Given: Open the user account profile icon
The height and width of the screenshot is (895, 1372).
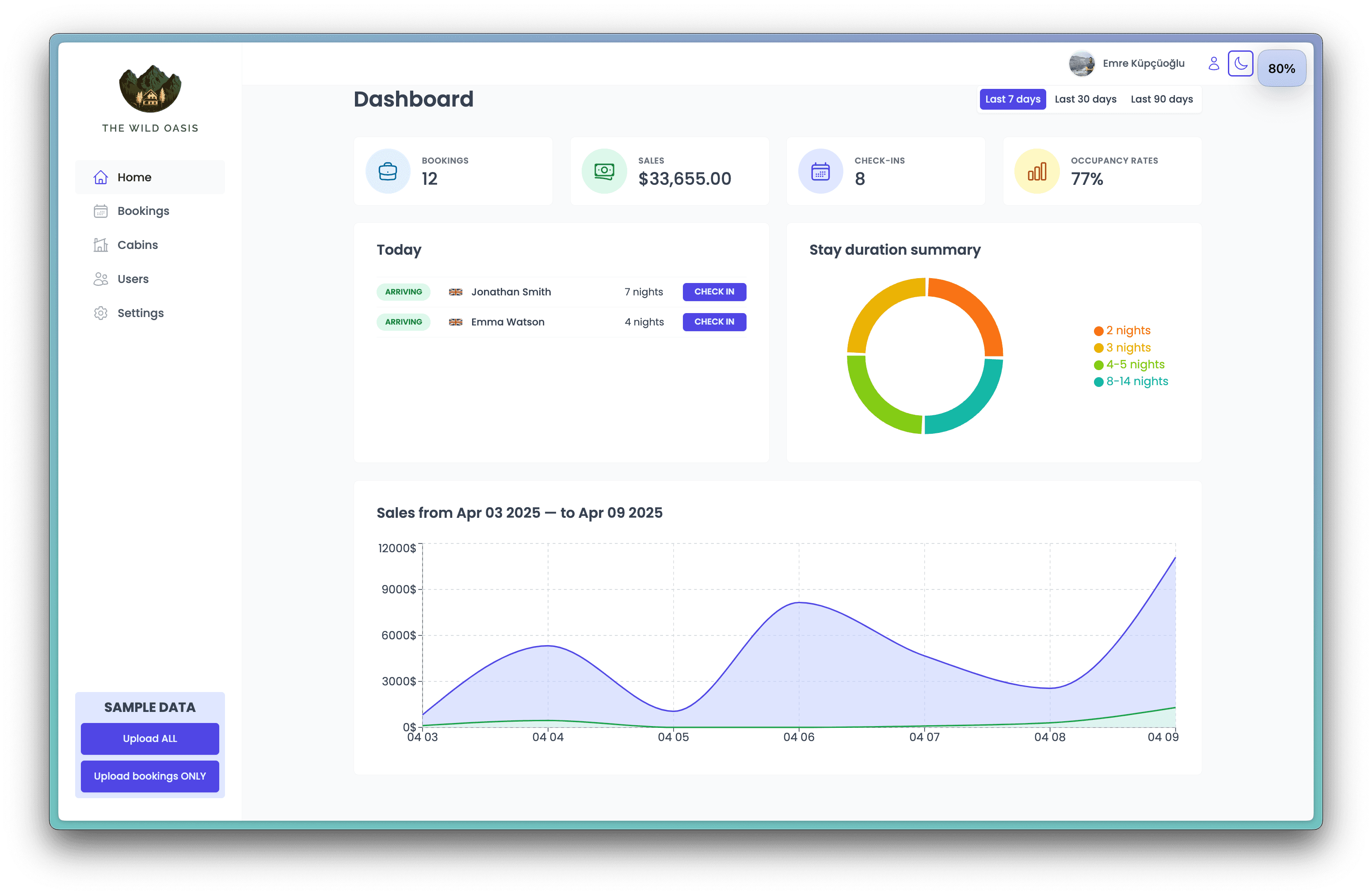Looking at the screenshot, I should [x=1213, y=63].
